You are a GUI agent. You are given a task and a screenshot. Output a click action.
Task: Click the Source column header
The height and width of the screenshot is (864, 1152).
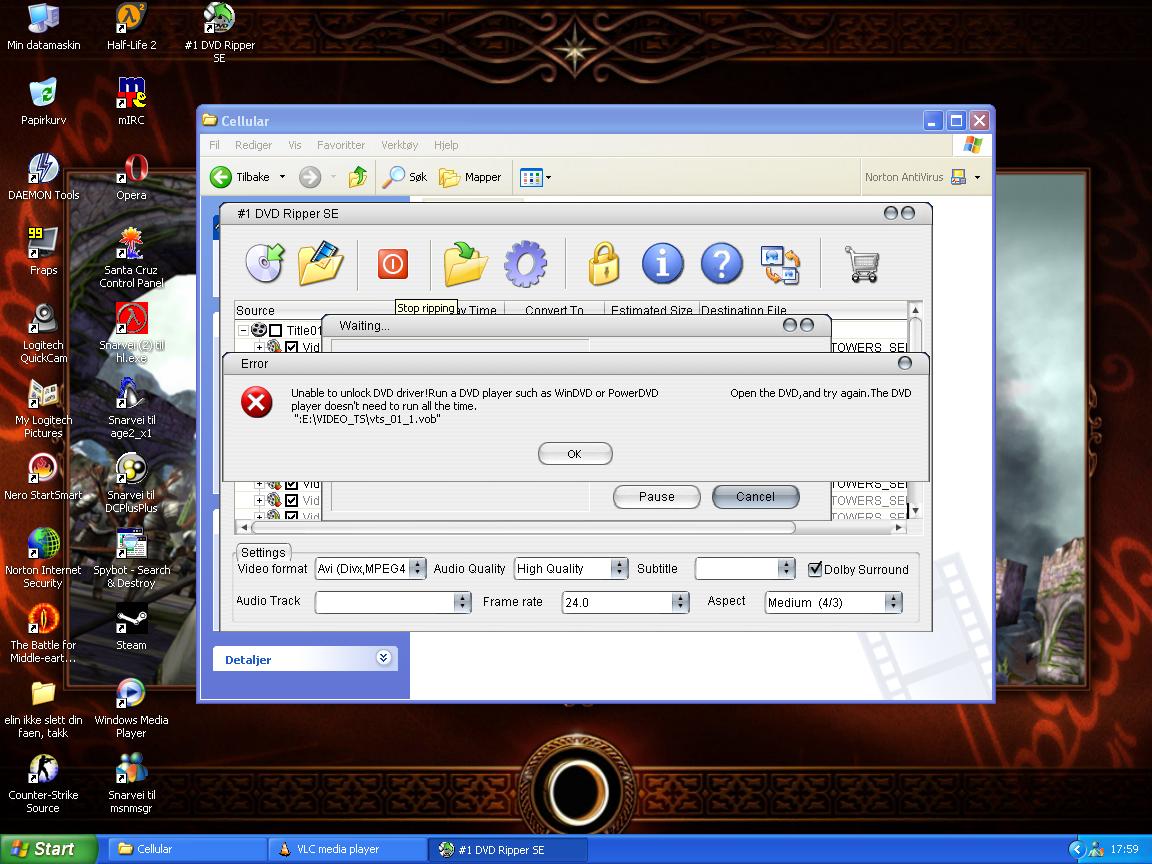tap(314, 310)
